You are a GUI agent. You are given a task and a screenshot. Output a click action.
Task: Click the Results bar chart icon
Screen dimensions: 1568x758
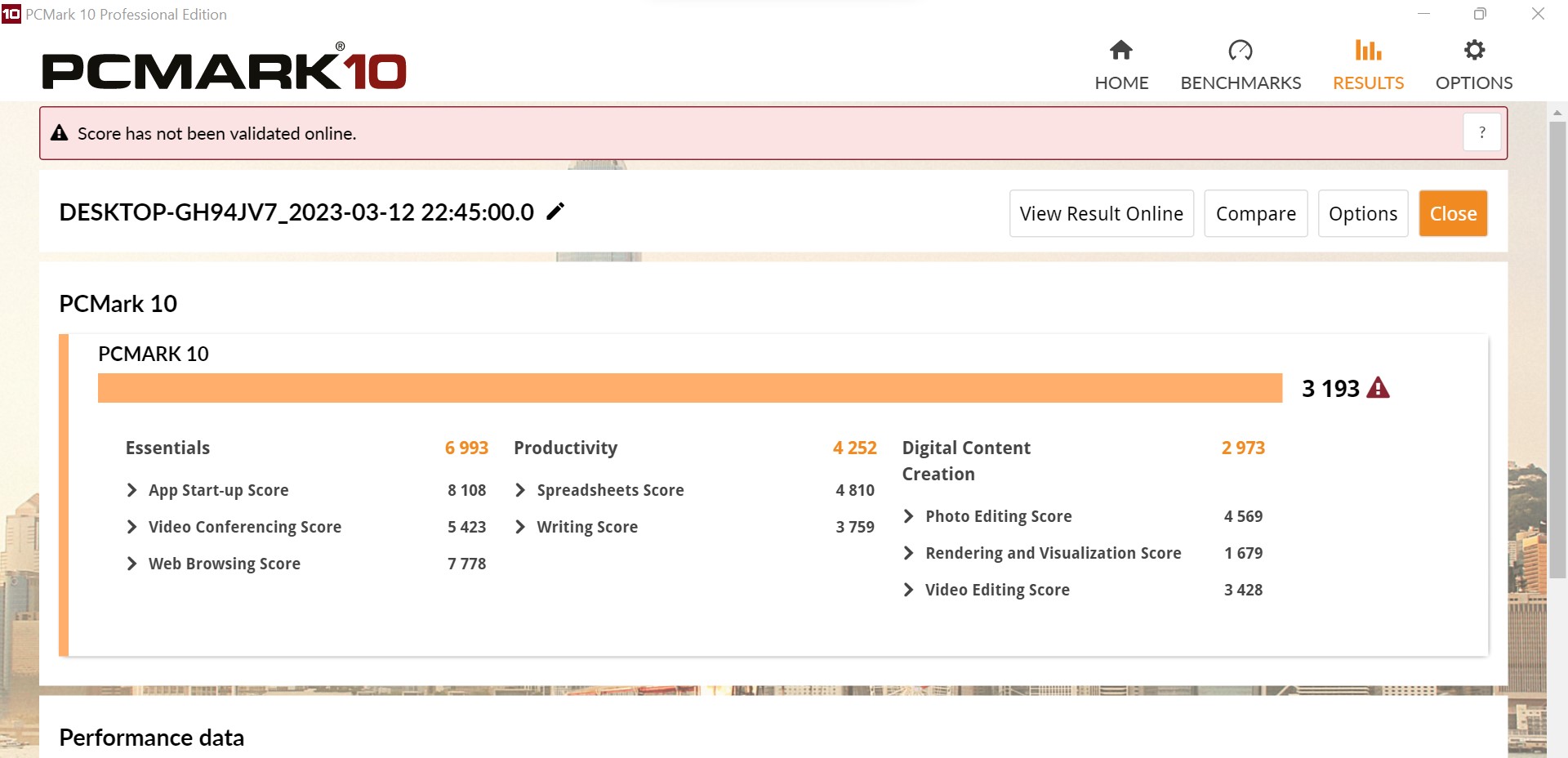(1368, 51)
